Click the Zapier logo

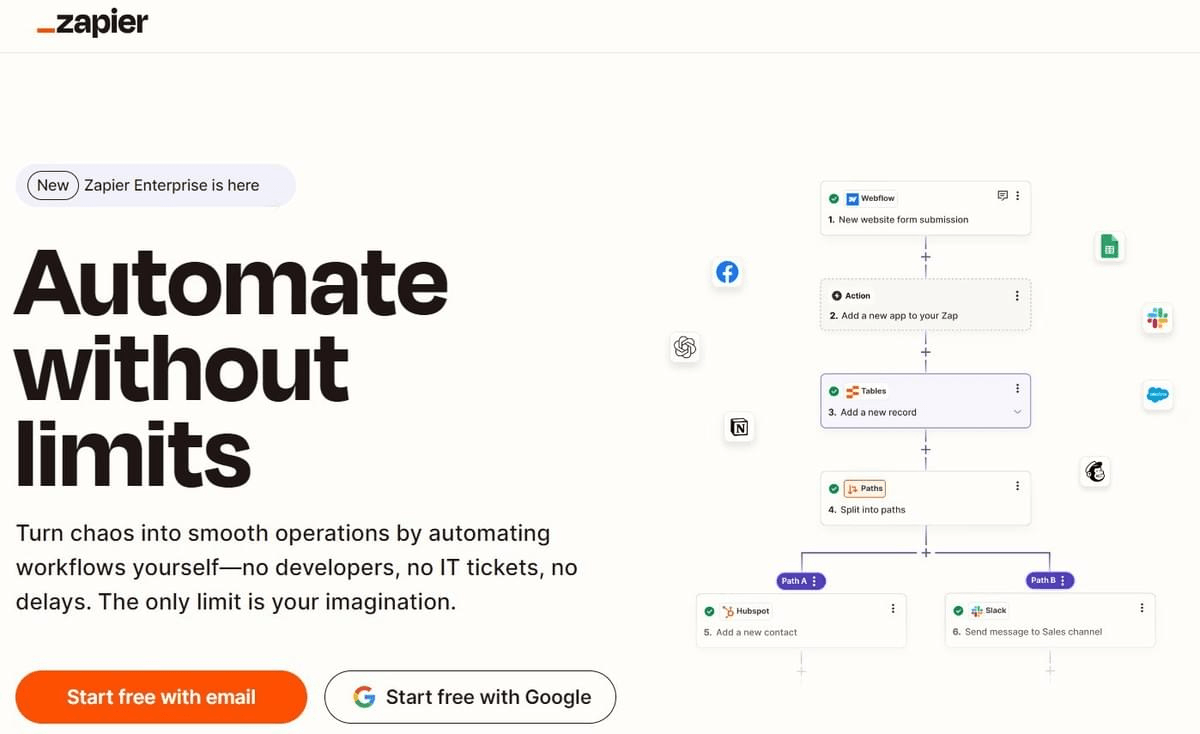point(92,22)
